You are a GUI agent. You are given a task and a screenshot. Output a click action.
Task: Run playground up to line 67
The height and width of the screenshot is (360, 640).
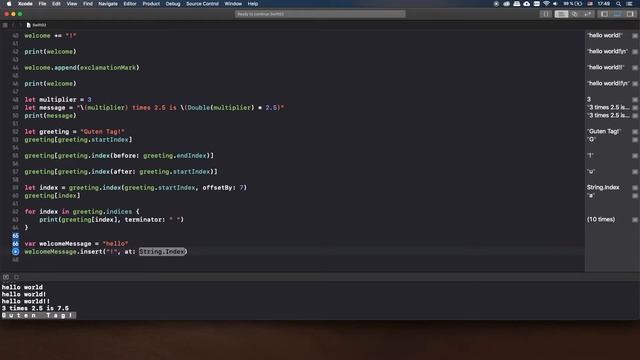16,252
